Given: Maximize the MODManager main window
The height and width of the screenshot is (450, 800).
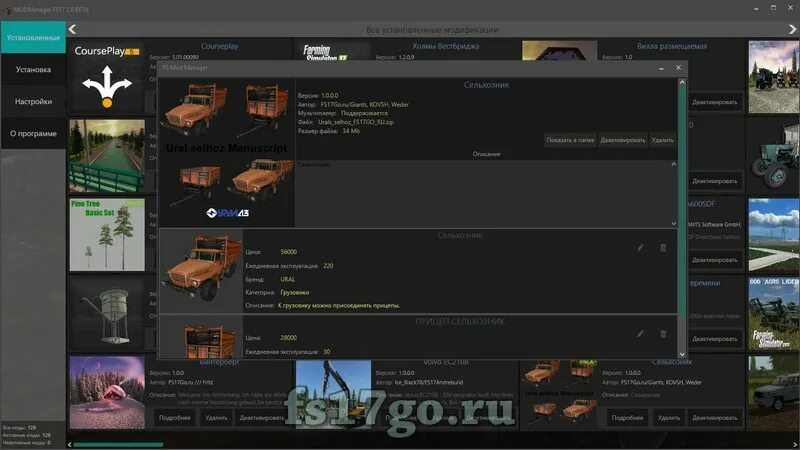Looking at the screenshot, I should click(x=773, y=8).
